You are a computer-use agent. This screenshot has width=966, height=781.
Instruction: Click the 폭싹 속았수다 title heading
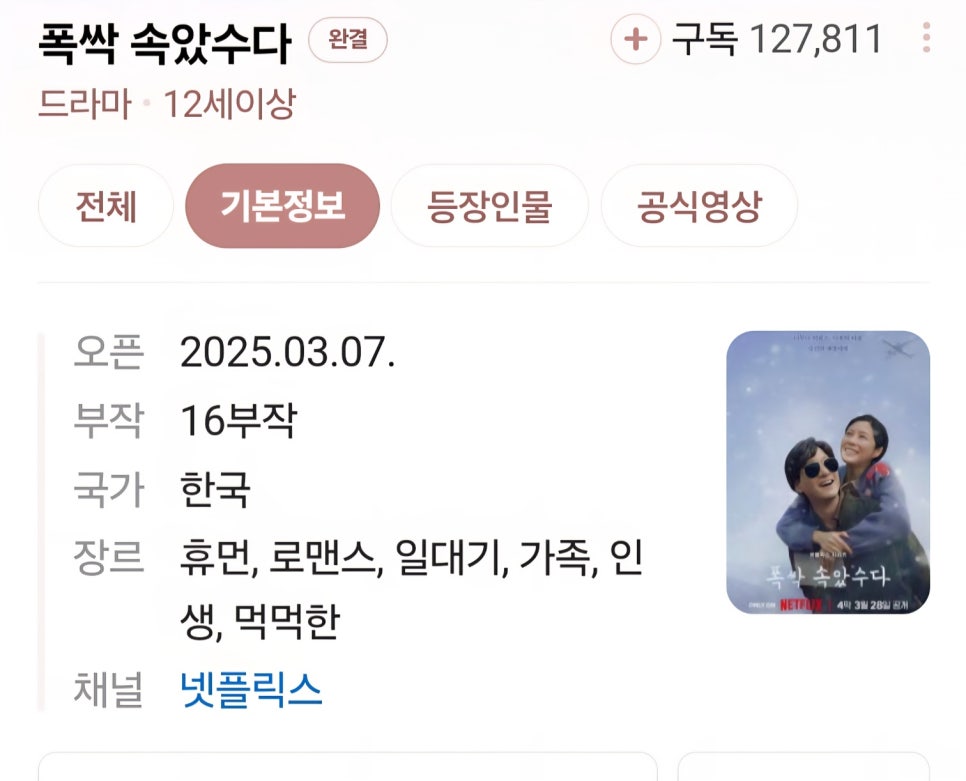164,43
